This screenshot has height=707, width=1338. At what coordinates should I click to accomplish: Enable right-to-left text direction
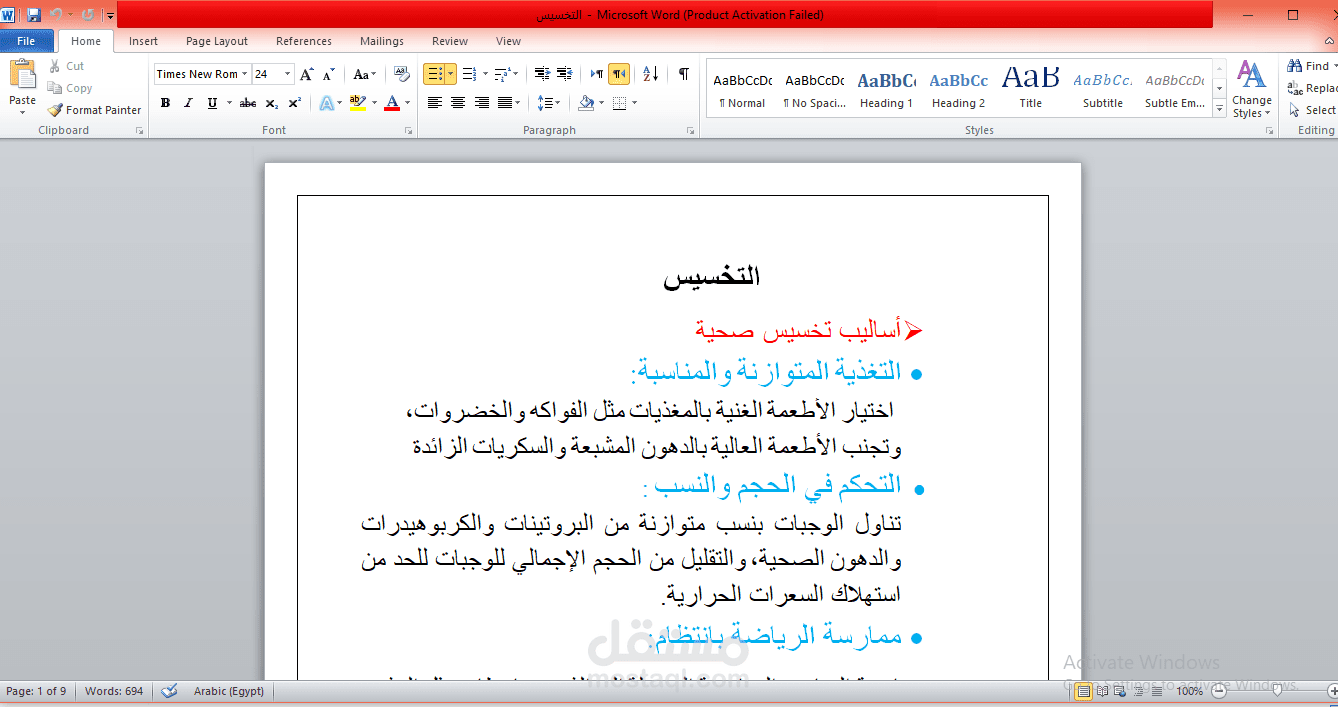(619, 74)
